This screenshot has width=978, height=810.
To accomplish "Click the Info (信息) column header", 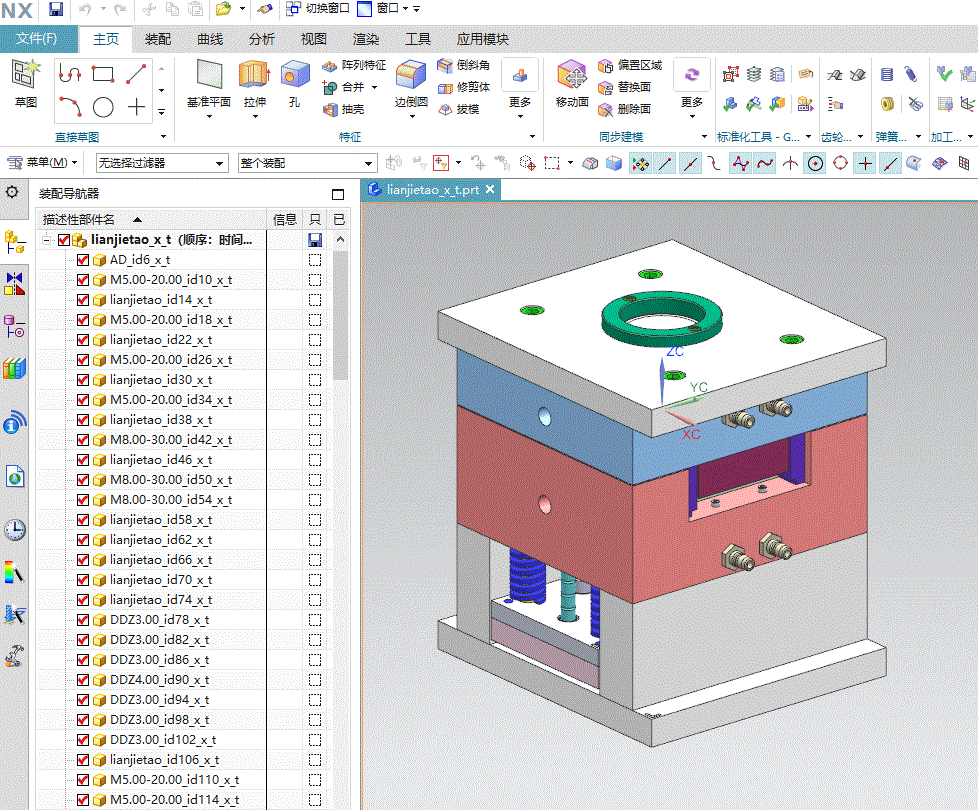I will 284,219.
